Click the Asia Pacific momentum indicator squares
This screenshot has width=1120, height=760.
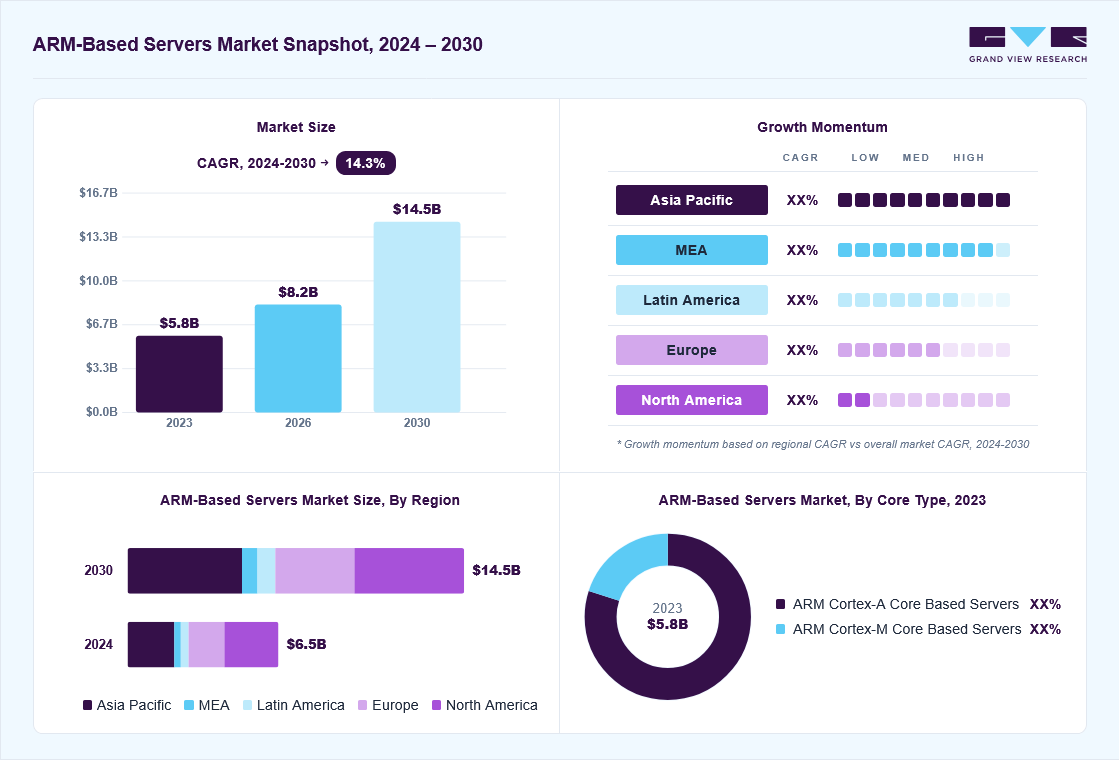(x=924, y=200)
